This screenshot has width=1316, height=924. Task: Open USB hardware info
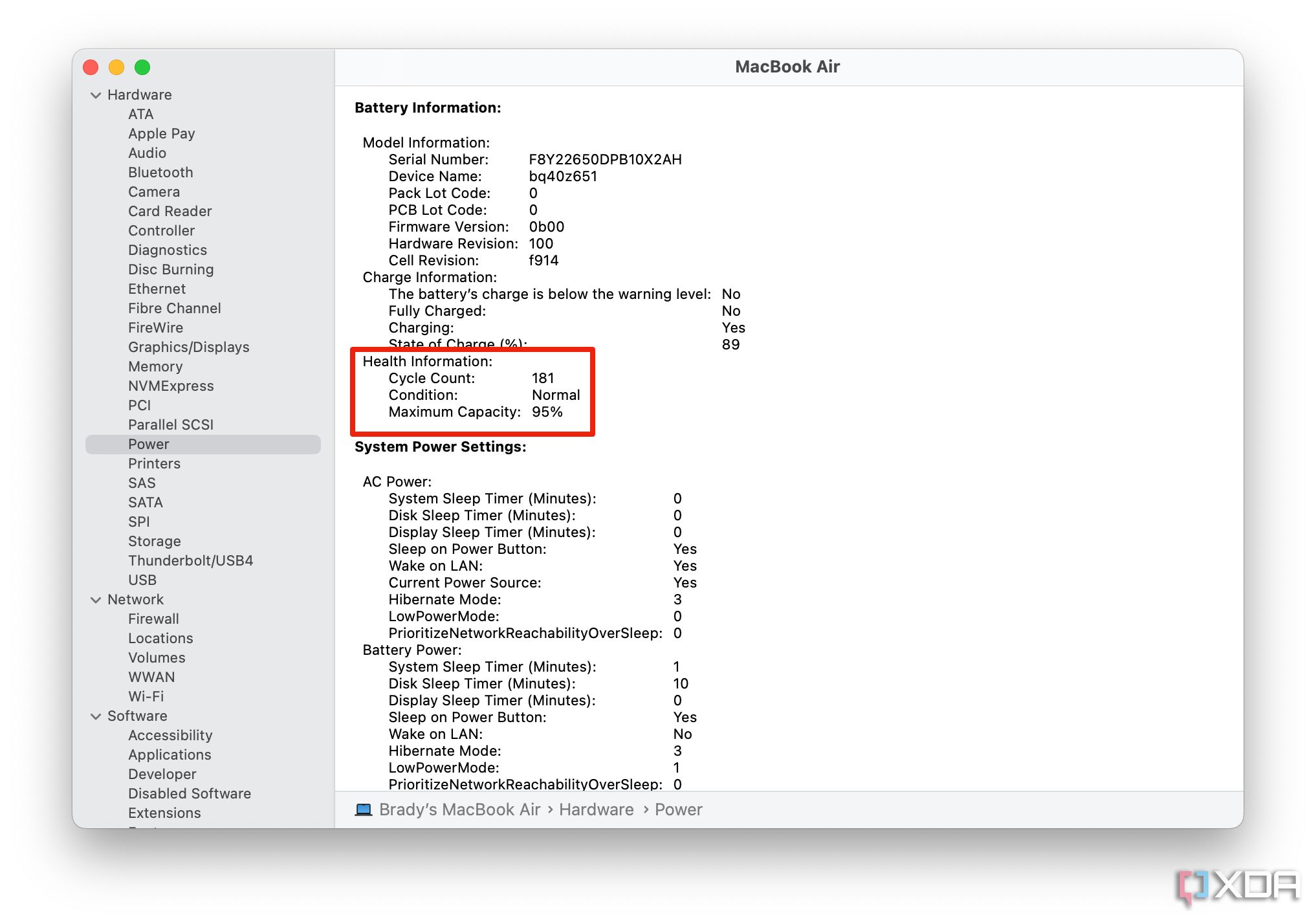click(x=142, y=580)
